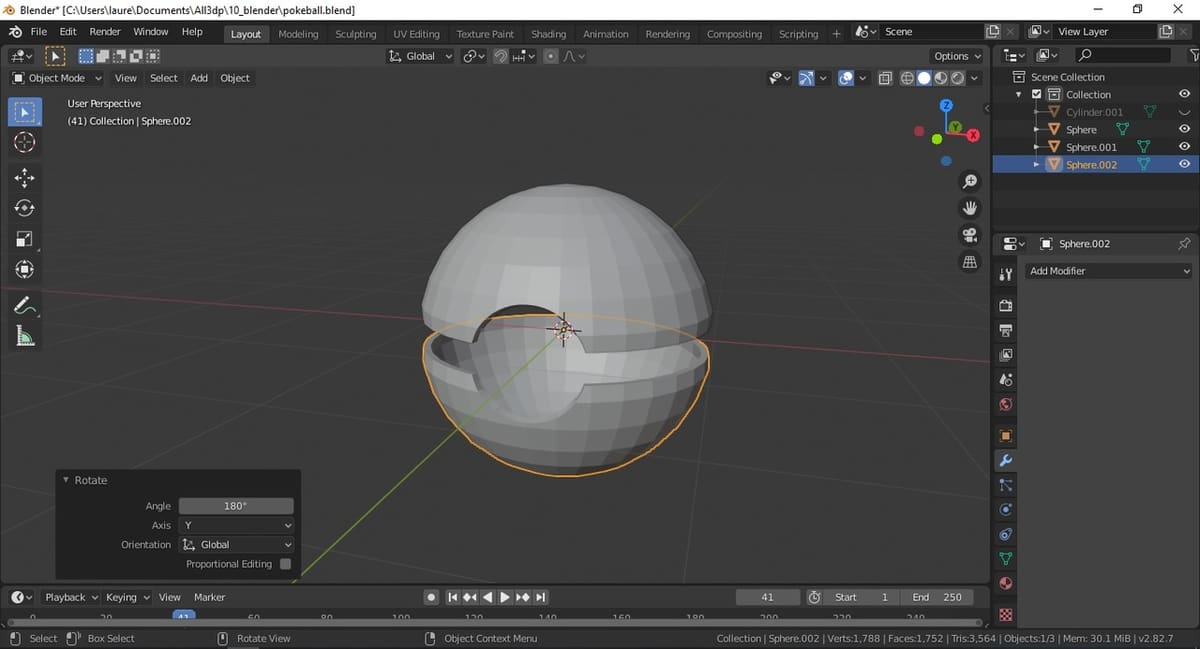Open Render properties tab
Image resolution: width=1200 pixels, height=649 pixels.
click(1006, 305)
